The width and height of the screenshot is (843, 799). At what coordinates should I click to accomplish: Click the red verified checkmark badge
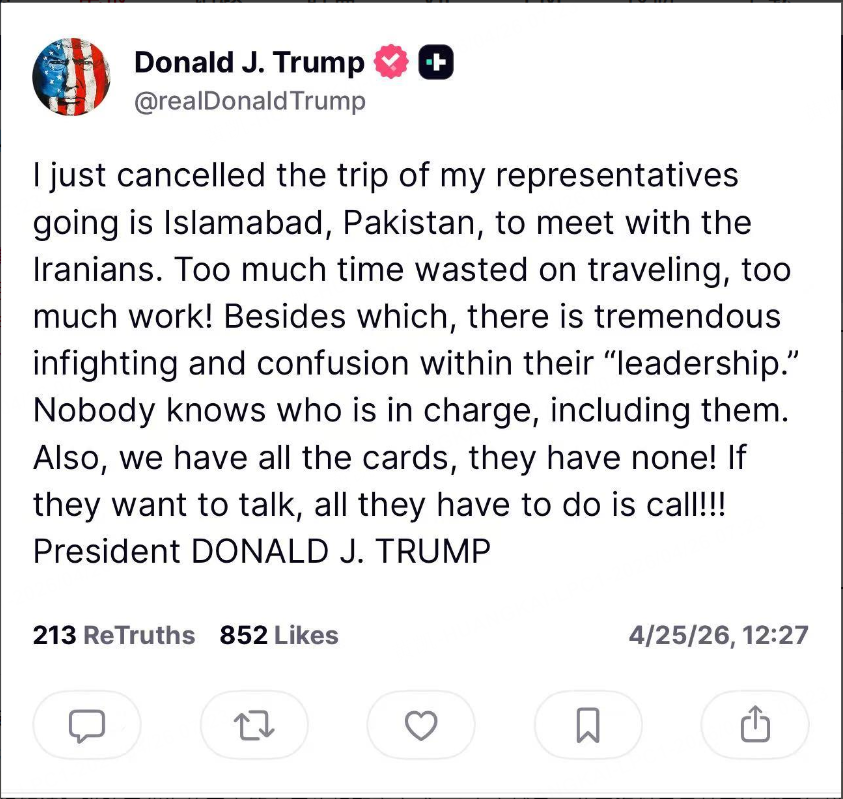point(391,63)
